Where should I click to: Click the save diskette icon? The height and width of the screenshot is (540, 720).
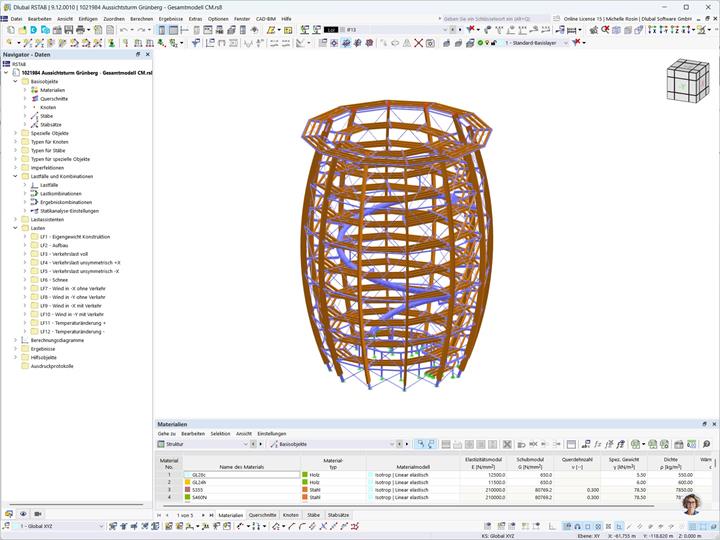pos(68,30)
